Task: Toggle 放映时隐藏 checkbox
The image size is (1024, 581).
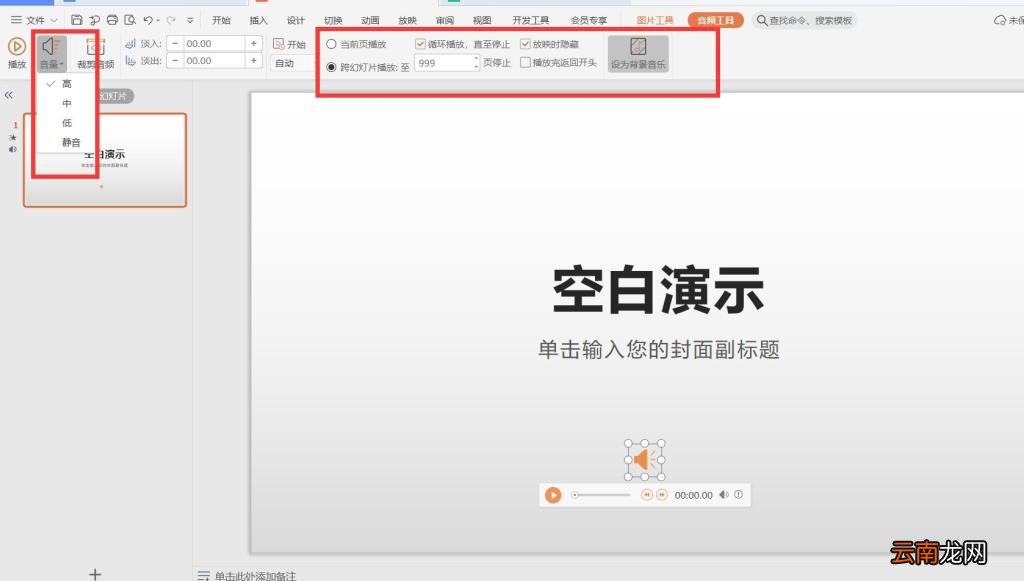Action: [525, 44]
